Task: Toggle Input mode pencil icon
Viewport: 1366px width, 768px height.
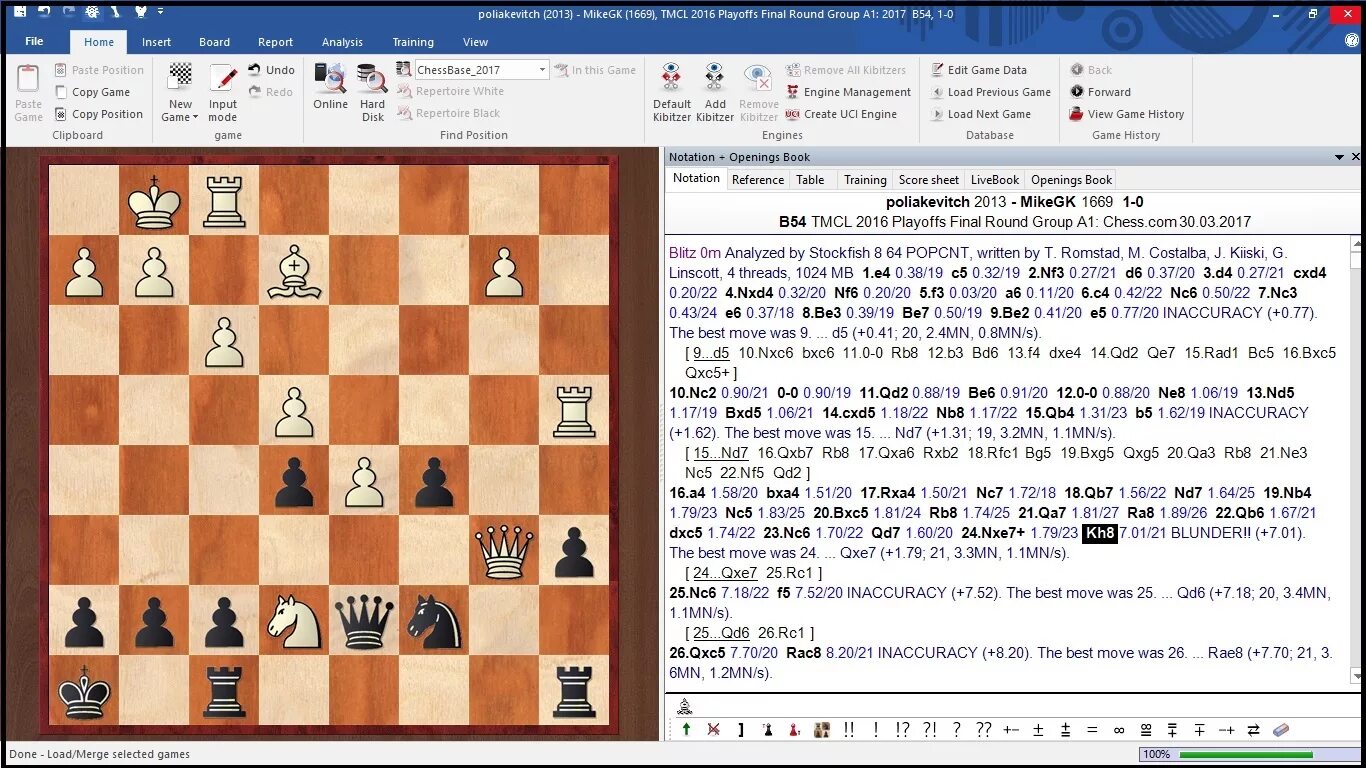Action: [223, 77]
